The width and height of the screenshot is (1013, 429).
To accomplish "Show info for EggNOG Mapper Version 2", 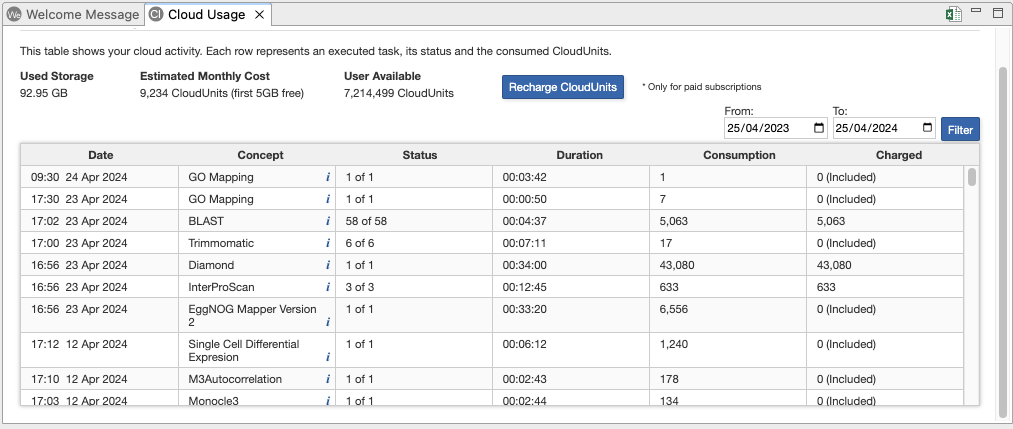I will tap(327, 323).
